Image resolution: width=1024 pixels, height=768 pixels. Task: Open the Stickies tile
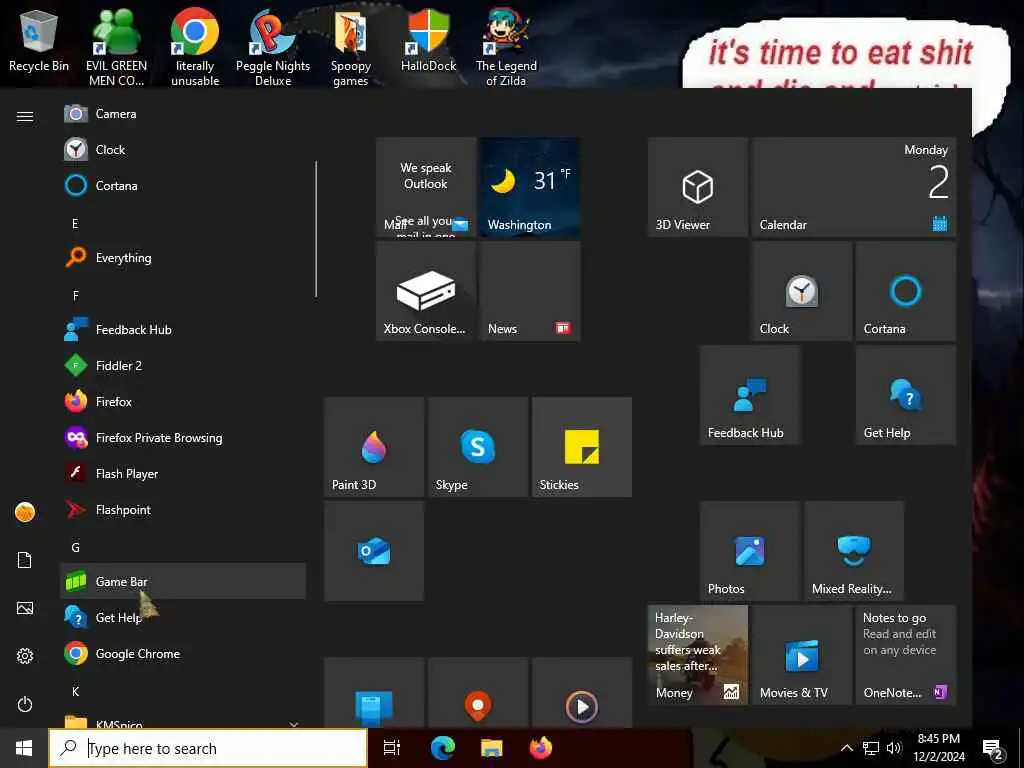click(x=581, y=447)
